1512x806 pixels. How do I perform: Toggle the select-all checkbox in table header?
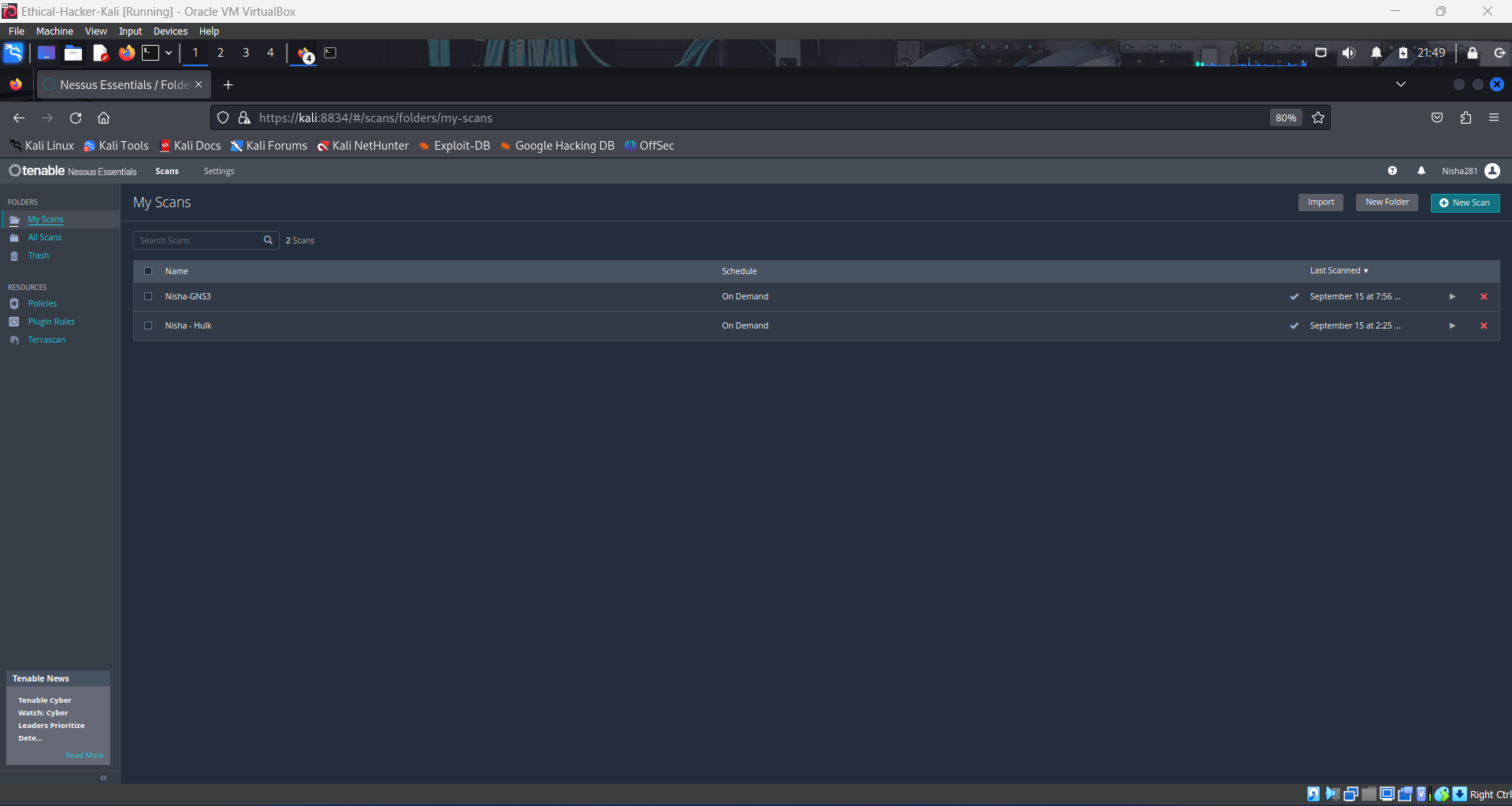tap(148, 272)
